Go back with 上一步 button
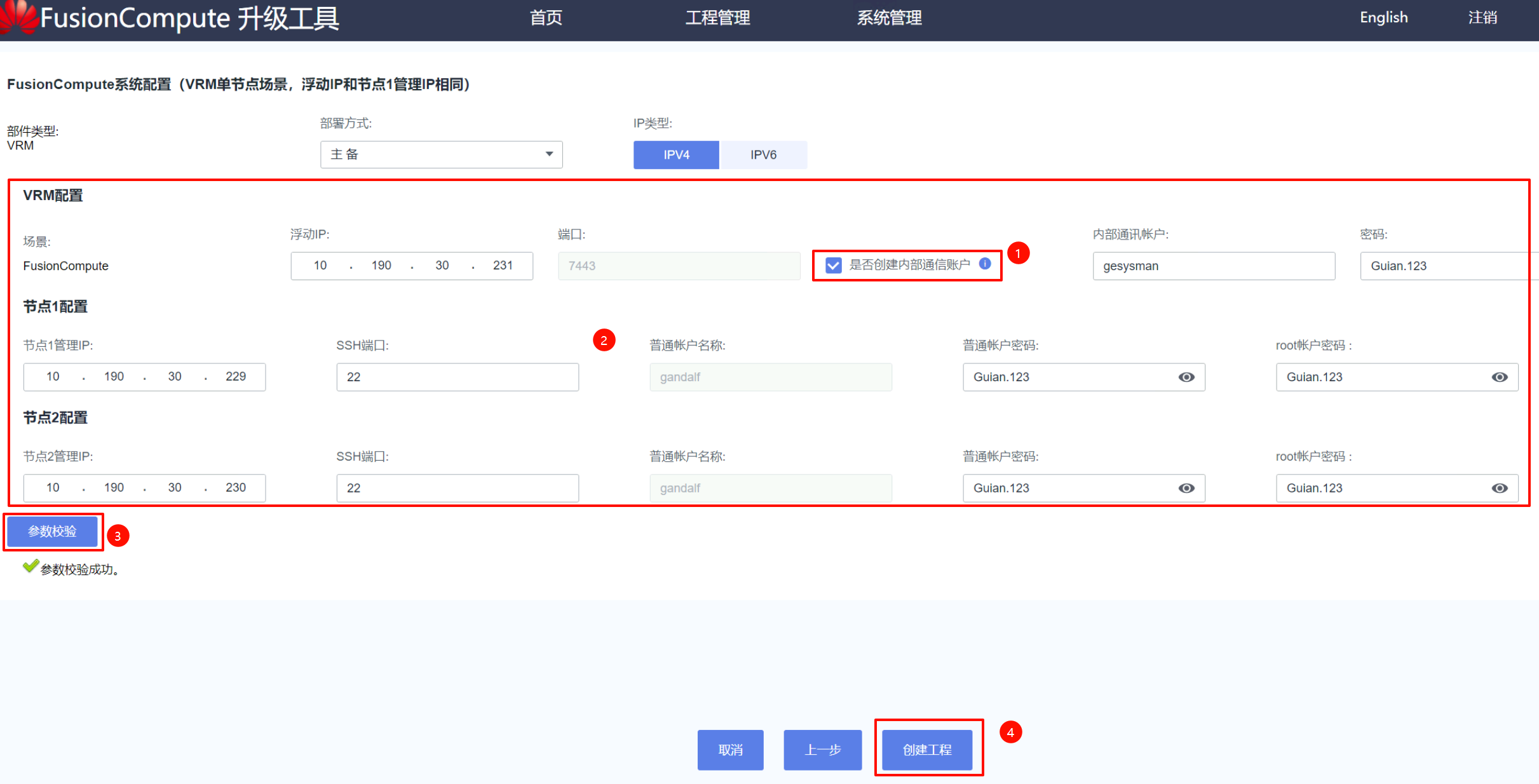Image resolution: width=1539 pixels, height=784 pixels. pyautogui.click(x=822, y=750)
